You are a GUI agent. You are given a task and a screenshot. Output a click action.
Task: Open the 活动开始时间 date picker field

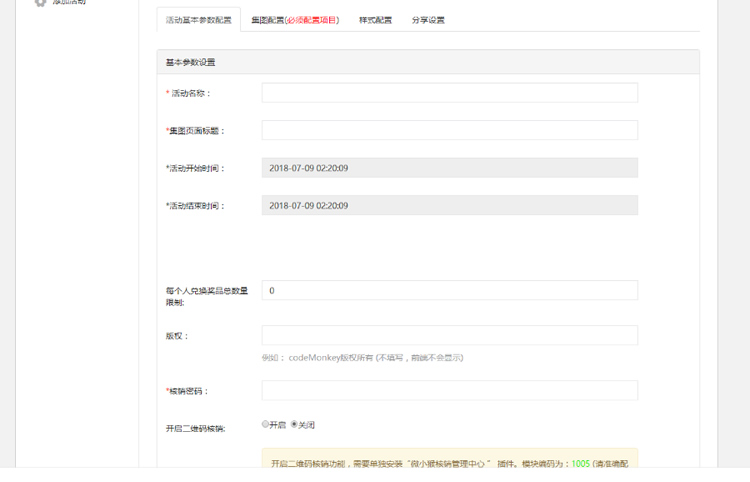pos(449,168)
